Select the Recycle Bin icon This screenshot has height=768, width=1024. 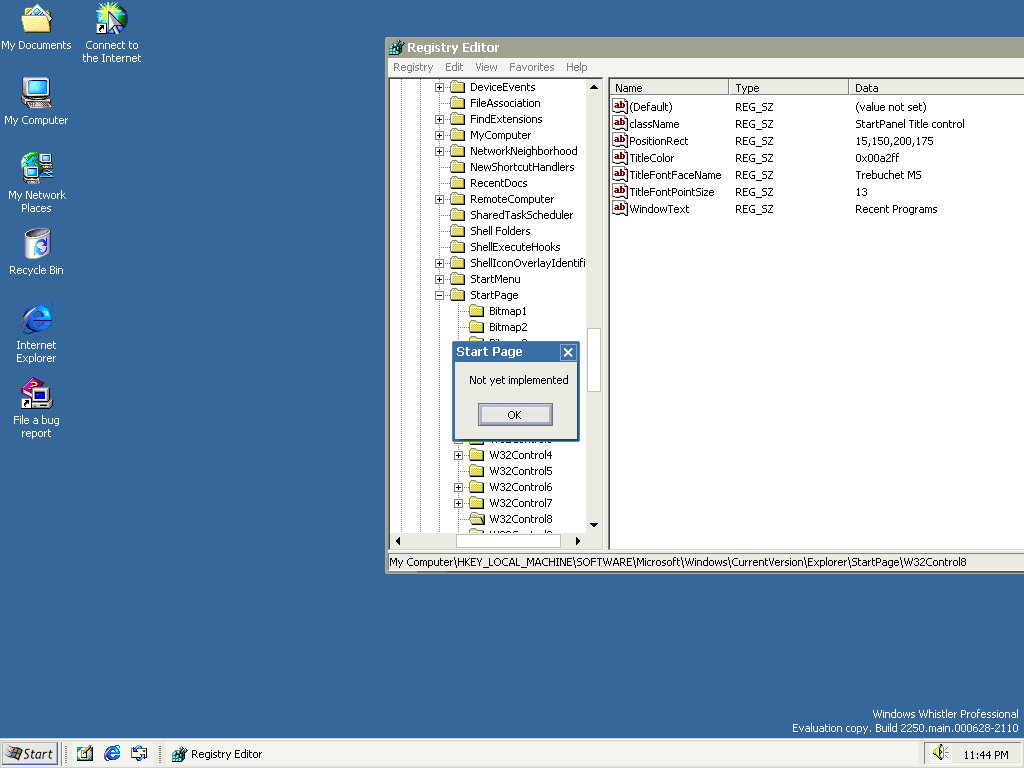pos(37,251)
